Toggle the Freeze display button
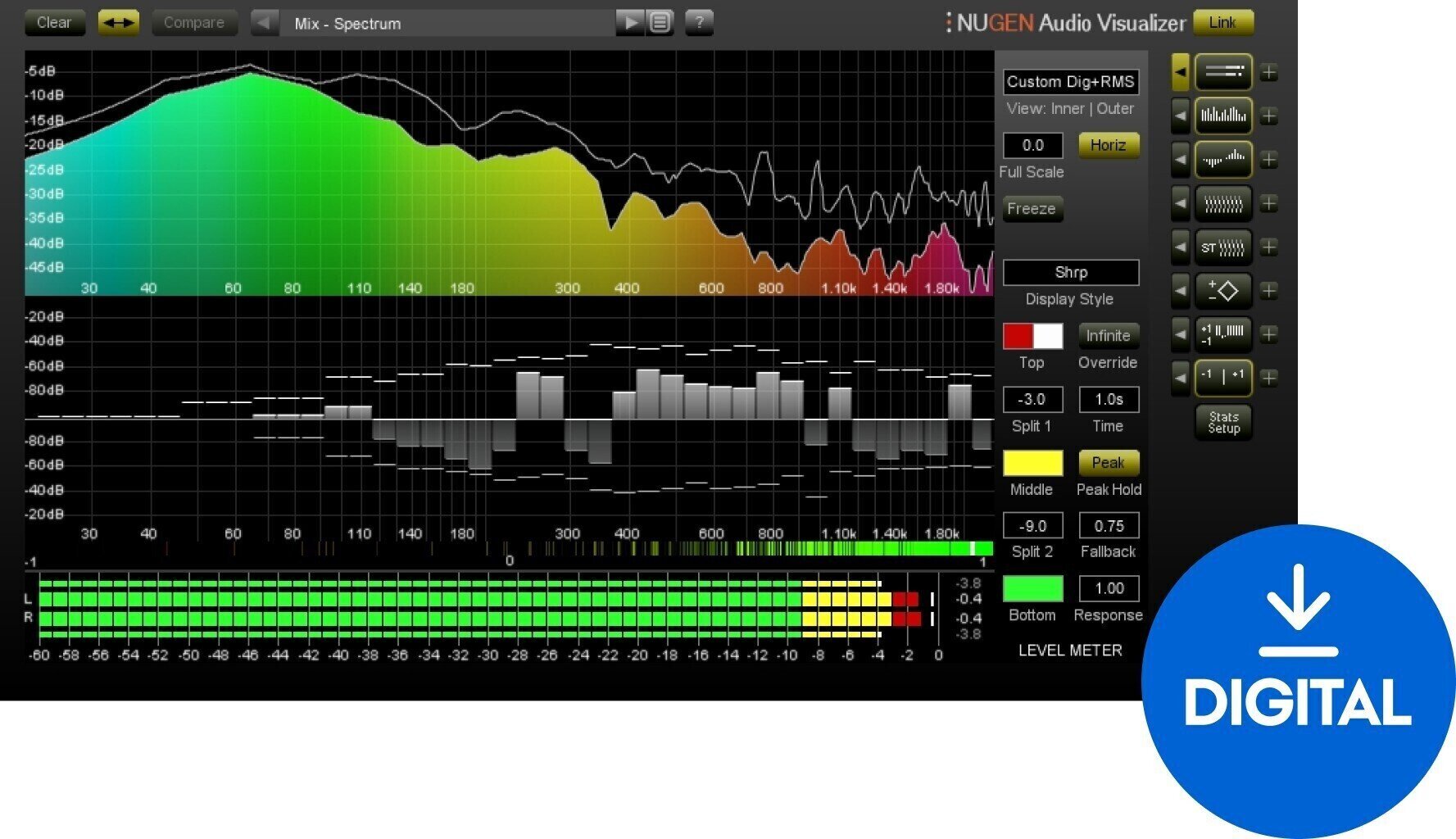 pyautogui.click(x=1032, y=209)
